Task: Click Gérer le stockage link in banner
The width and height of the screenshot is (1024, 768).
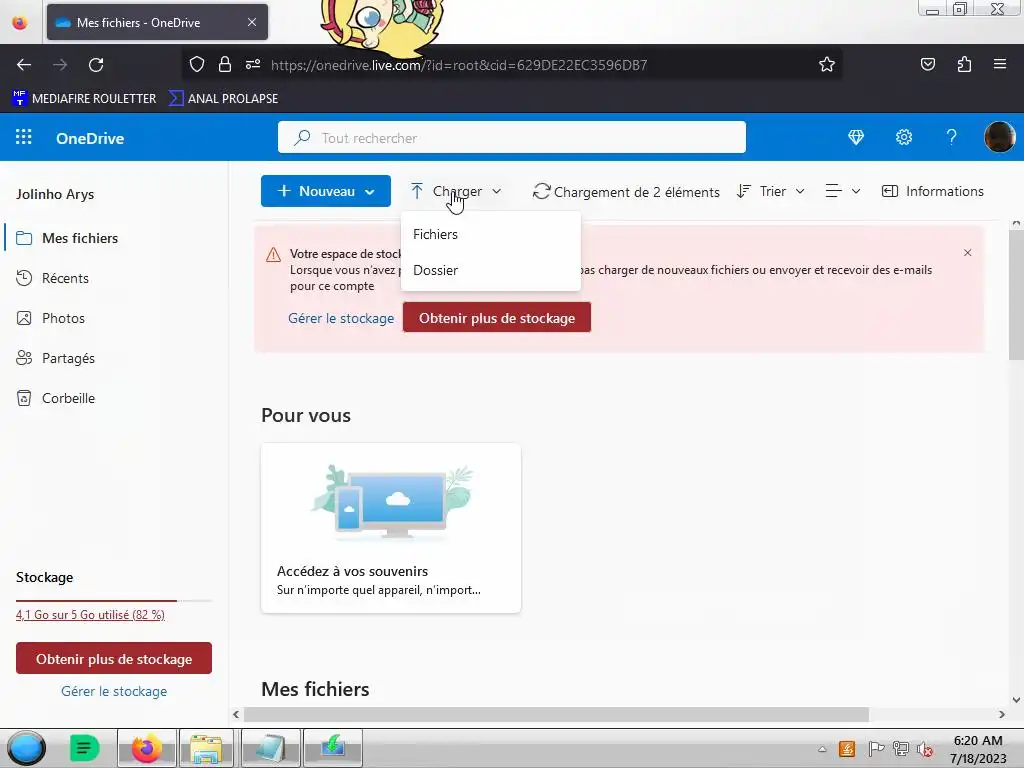Action: 341,318
